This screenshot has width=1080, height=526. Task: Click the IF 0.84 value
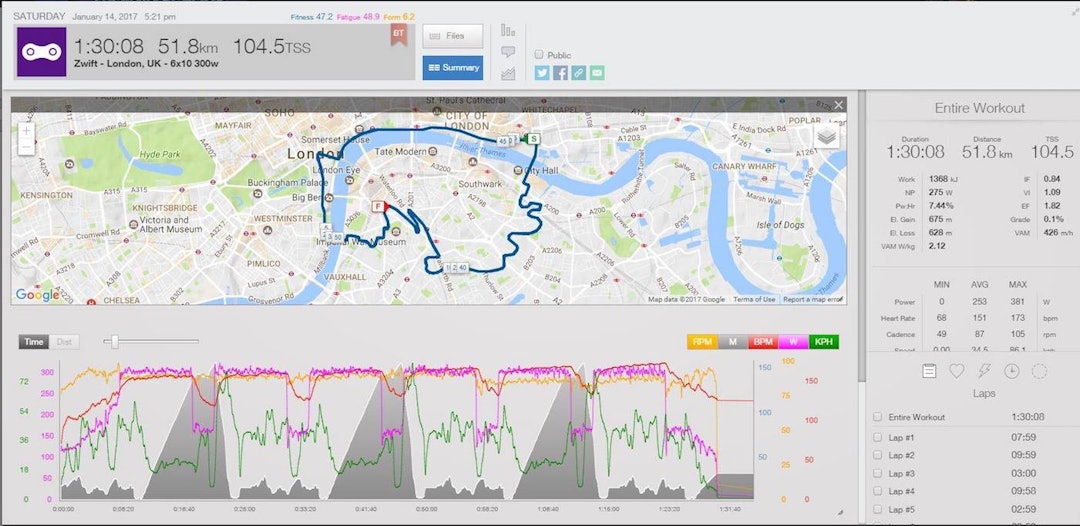pyautogui.click(x=1051, y=178)
